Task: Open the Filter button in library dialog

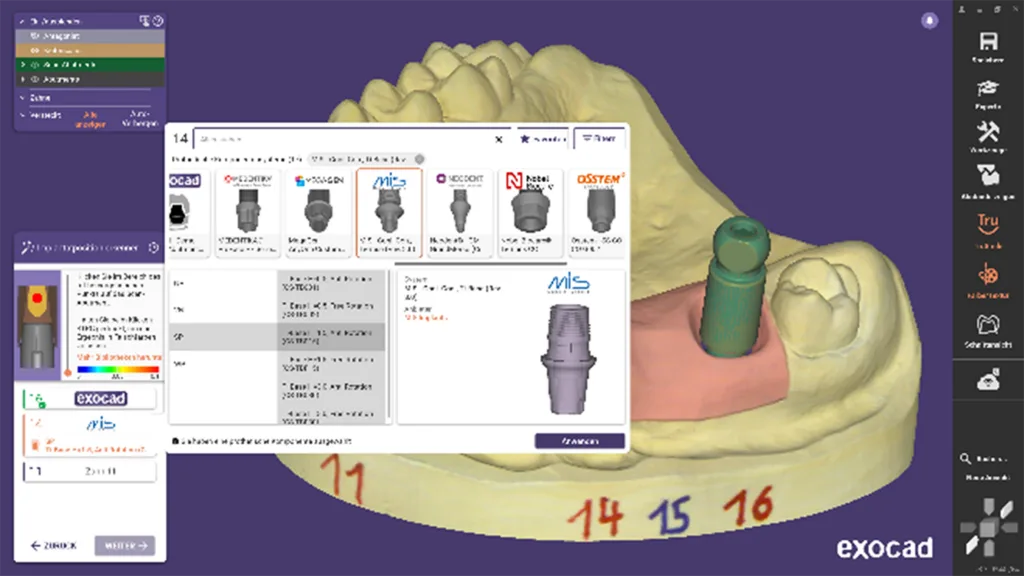Action: coord(599,138)
